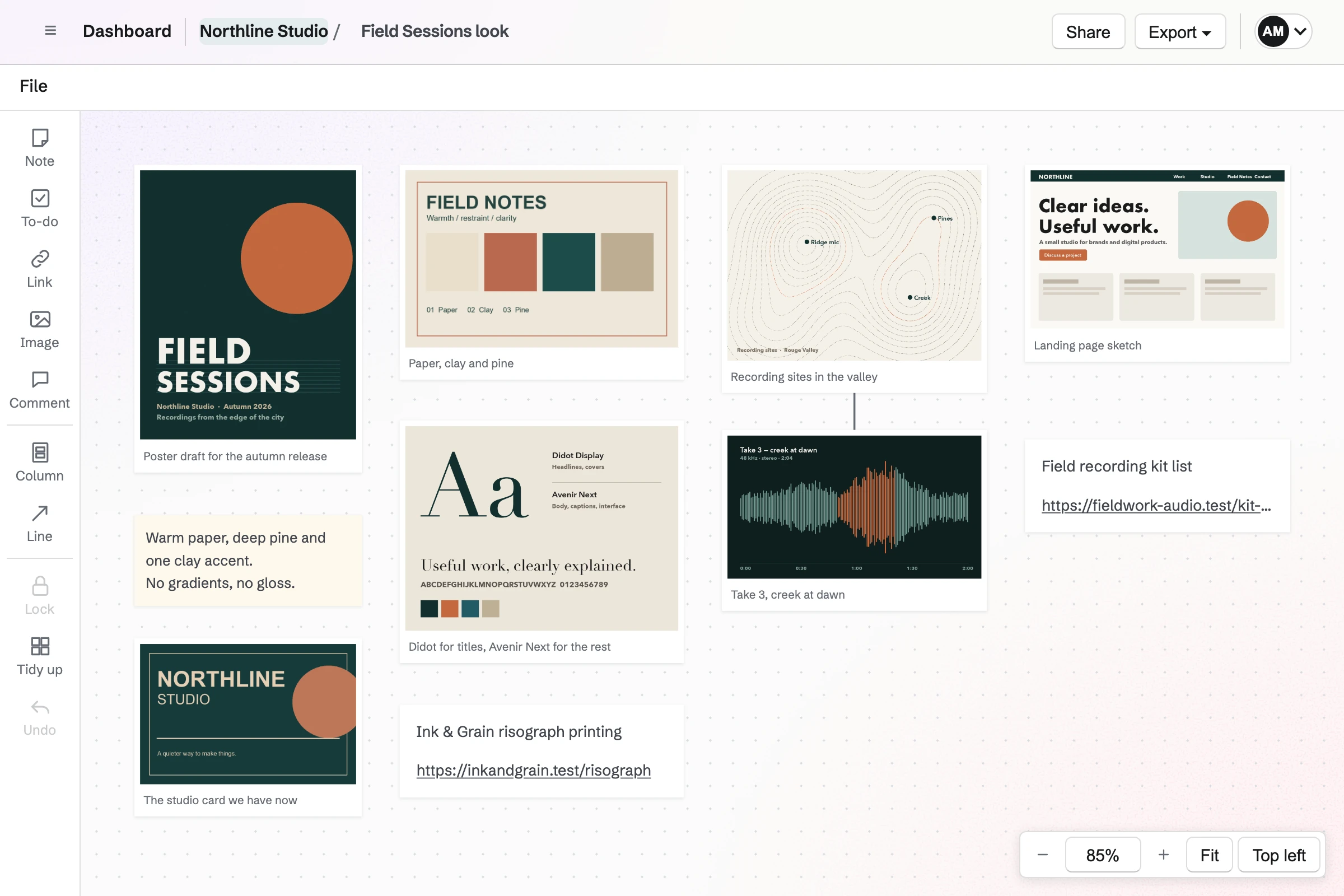Screen dimensions: 1344x896
Task: Open the hamburger menu icon
Action: tap(50, 31)
